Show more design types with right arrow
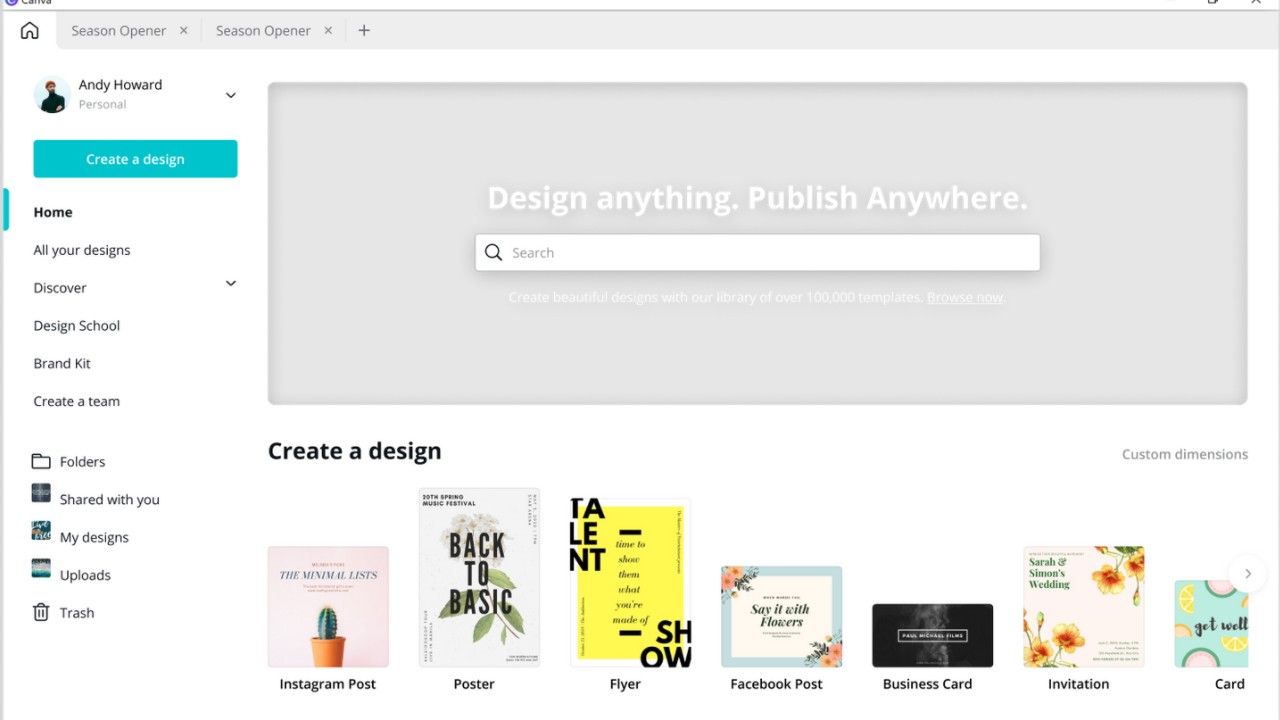This screenshot has width=1280, height=720. tap(1247, 574)
